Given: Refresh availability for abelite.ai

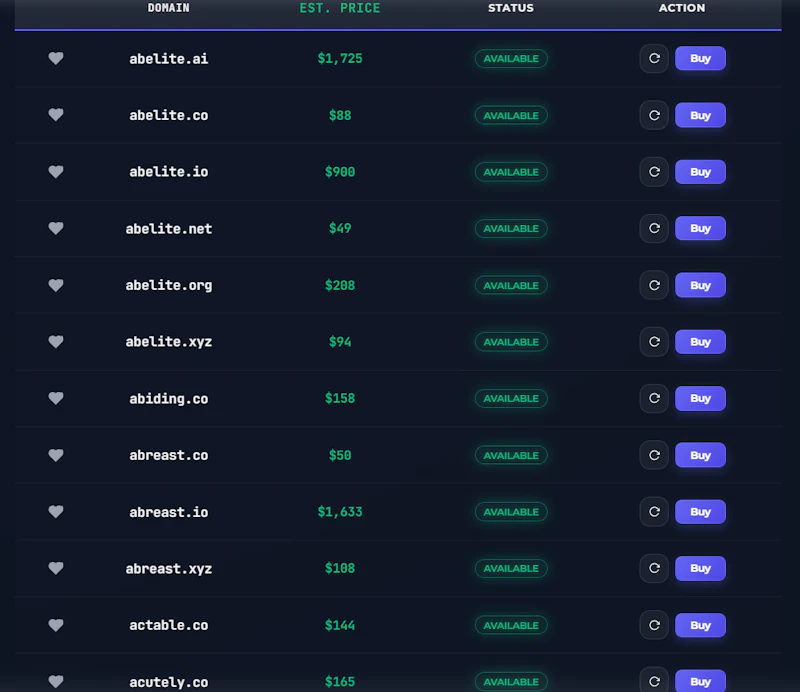Looking at the screenshot, I should pos(654,58).
